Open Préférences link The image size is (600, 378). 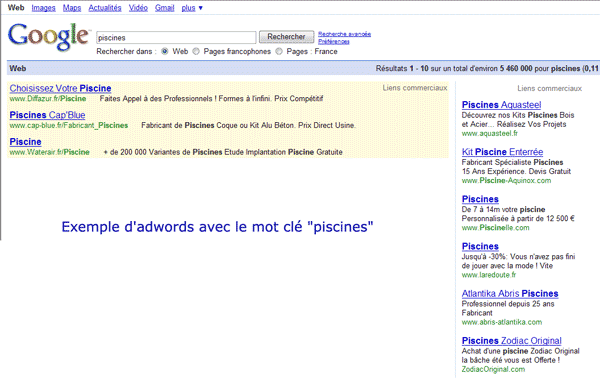coord(334,41)
